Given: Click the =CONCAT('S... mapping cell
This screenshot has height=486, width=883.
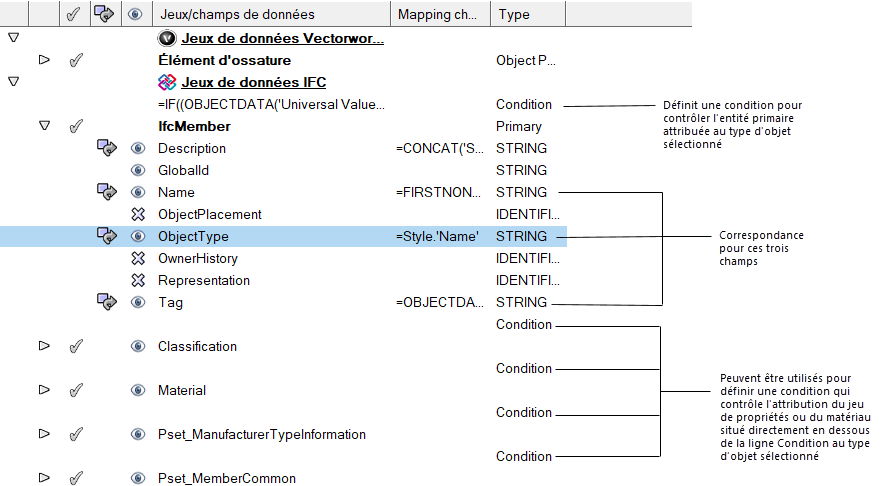Looking at the screenshot, I should coord(440,148).
